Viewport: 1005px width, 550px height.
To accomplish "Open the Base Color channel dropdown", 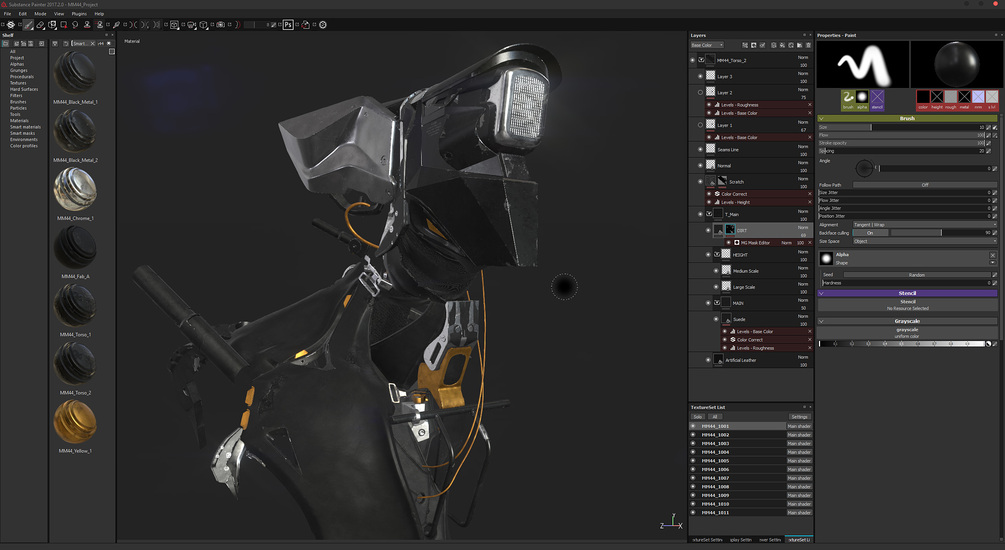I will 707,45.
